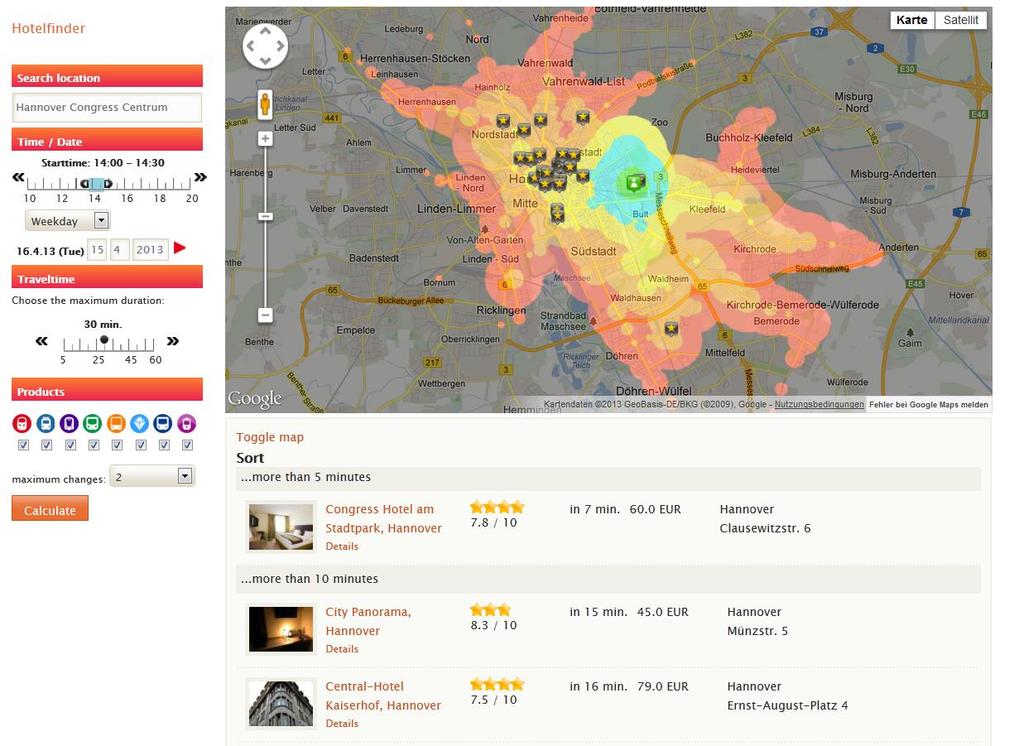Open the maximum changes dropdown

tap(152, 476)
